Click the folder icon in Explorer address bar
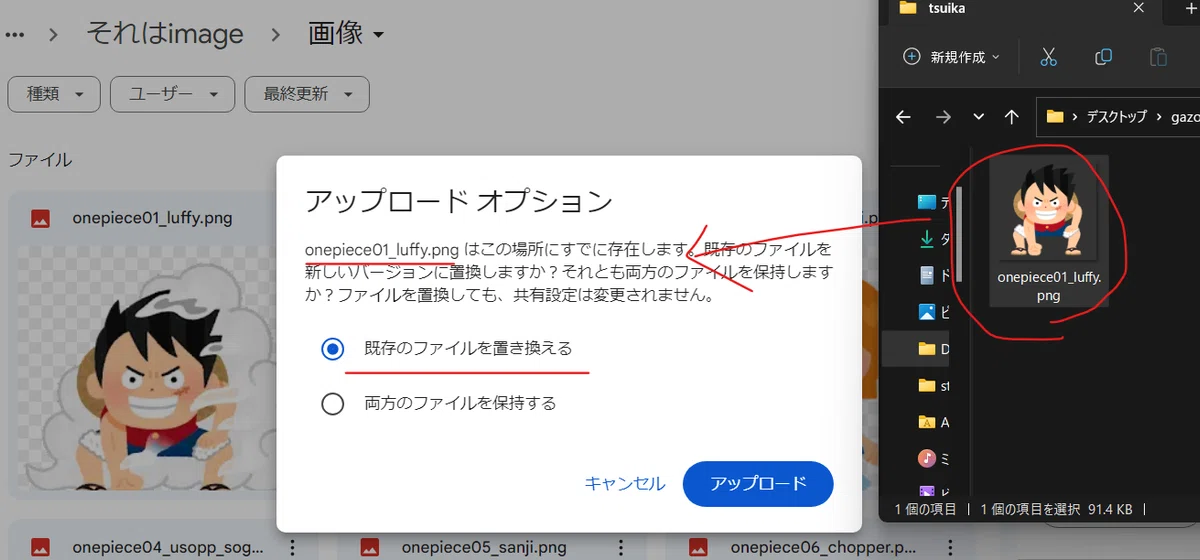The width and height of the screenshot is (1200, 560). click(1054, 117)
